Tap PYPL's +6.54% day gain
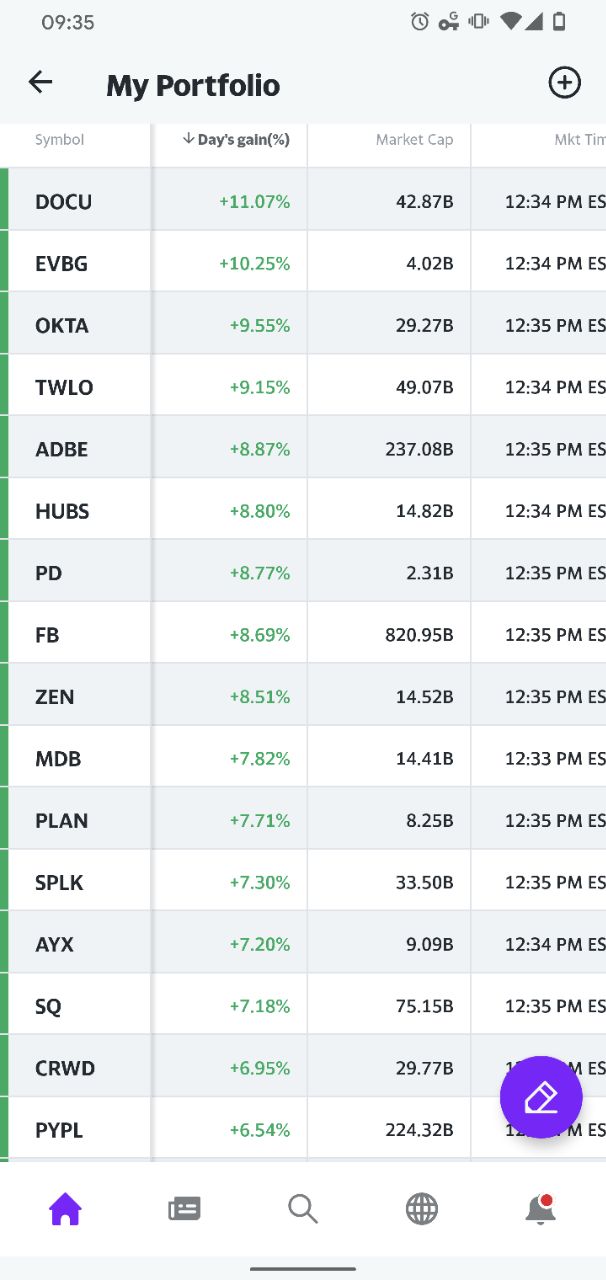 pos(260,1130)
